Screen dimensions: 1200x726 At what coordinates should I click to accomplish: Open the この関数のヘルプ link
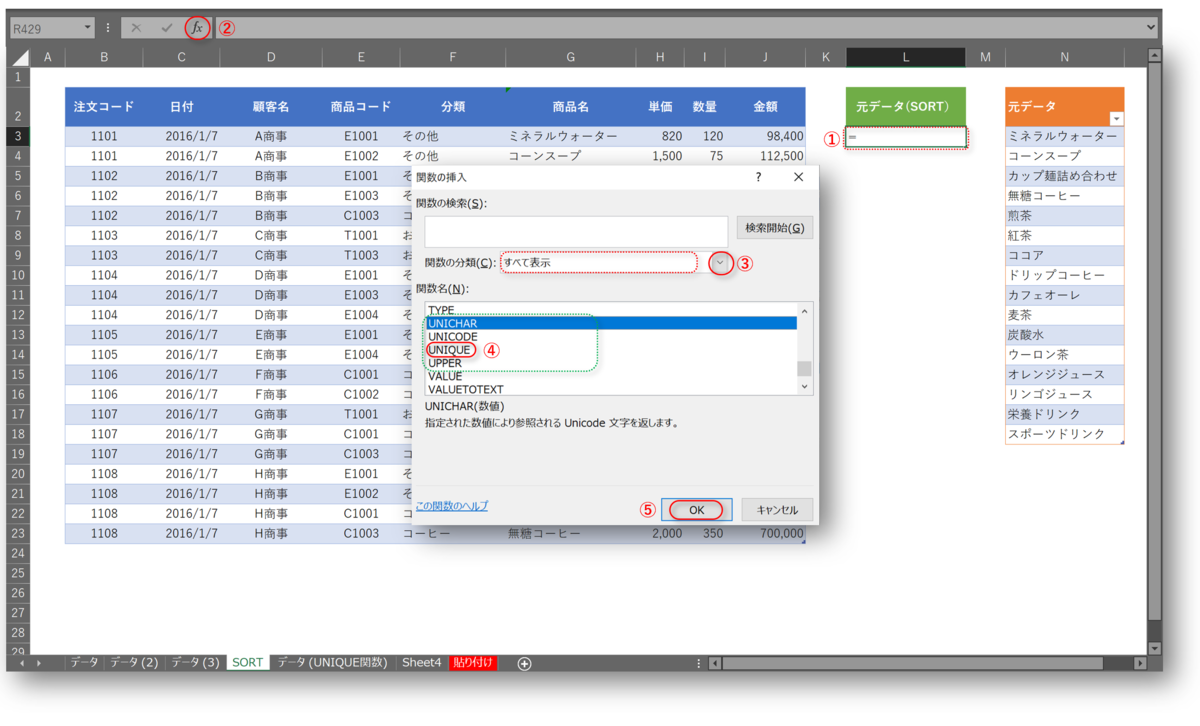(452, 506)
